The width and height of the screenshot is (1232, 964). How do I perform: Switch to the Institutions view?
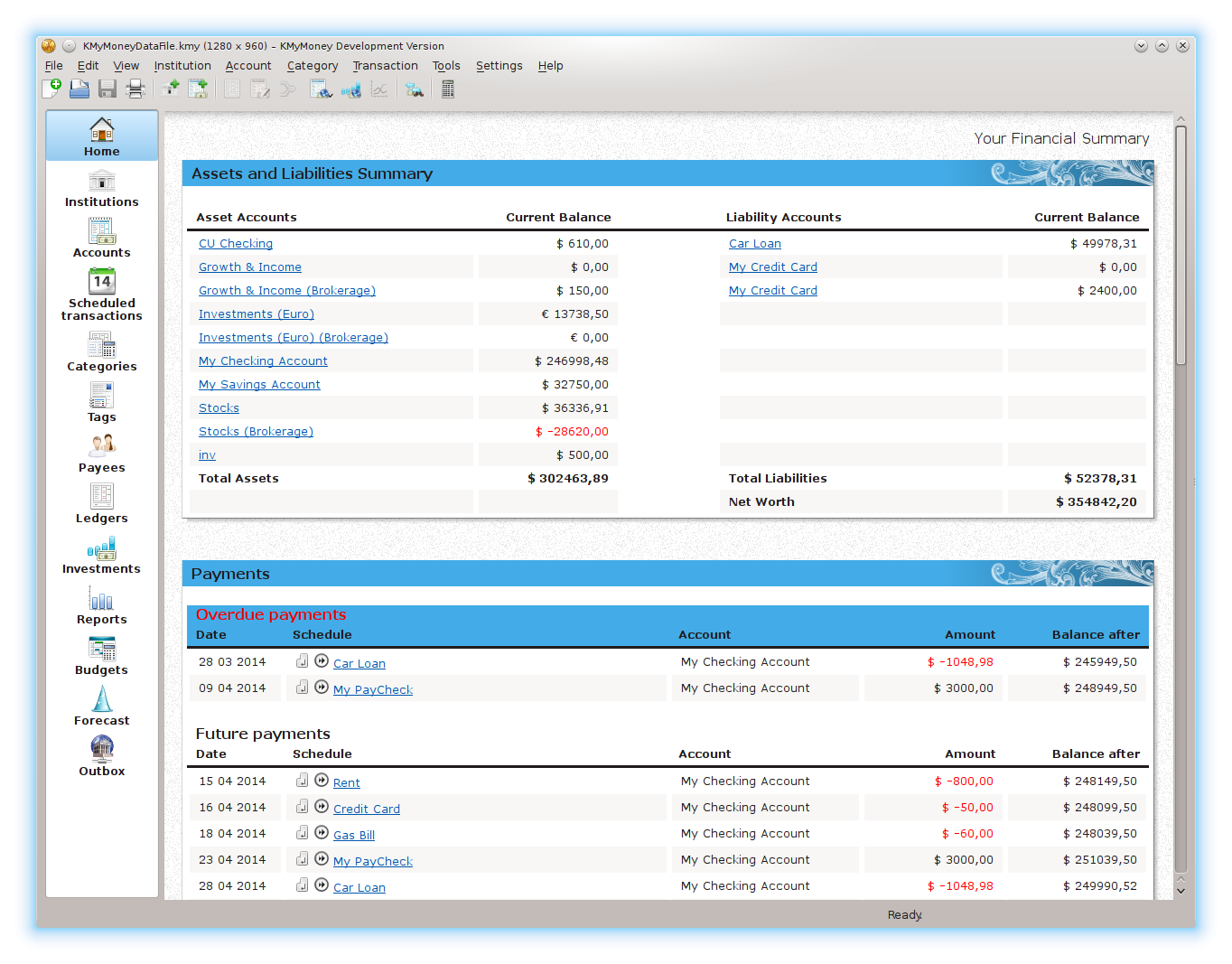(x=101, y=190)
